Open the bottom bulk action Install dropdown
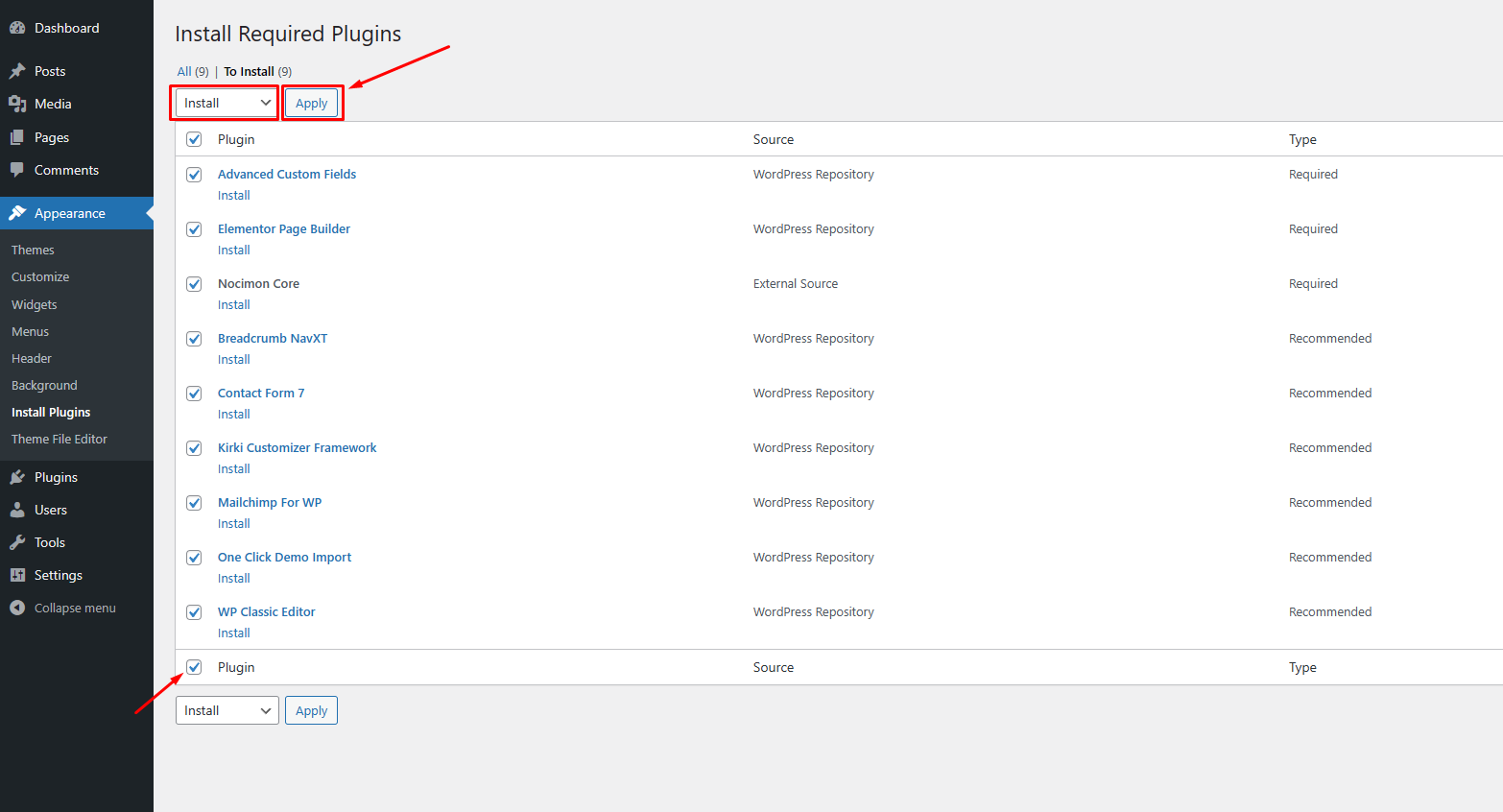 point(227,710)
